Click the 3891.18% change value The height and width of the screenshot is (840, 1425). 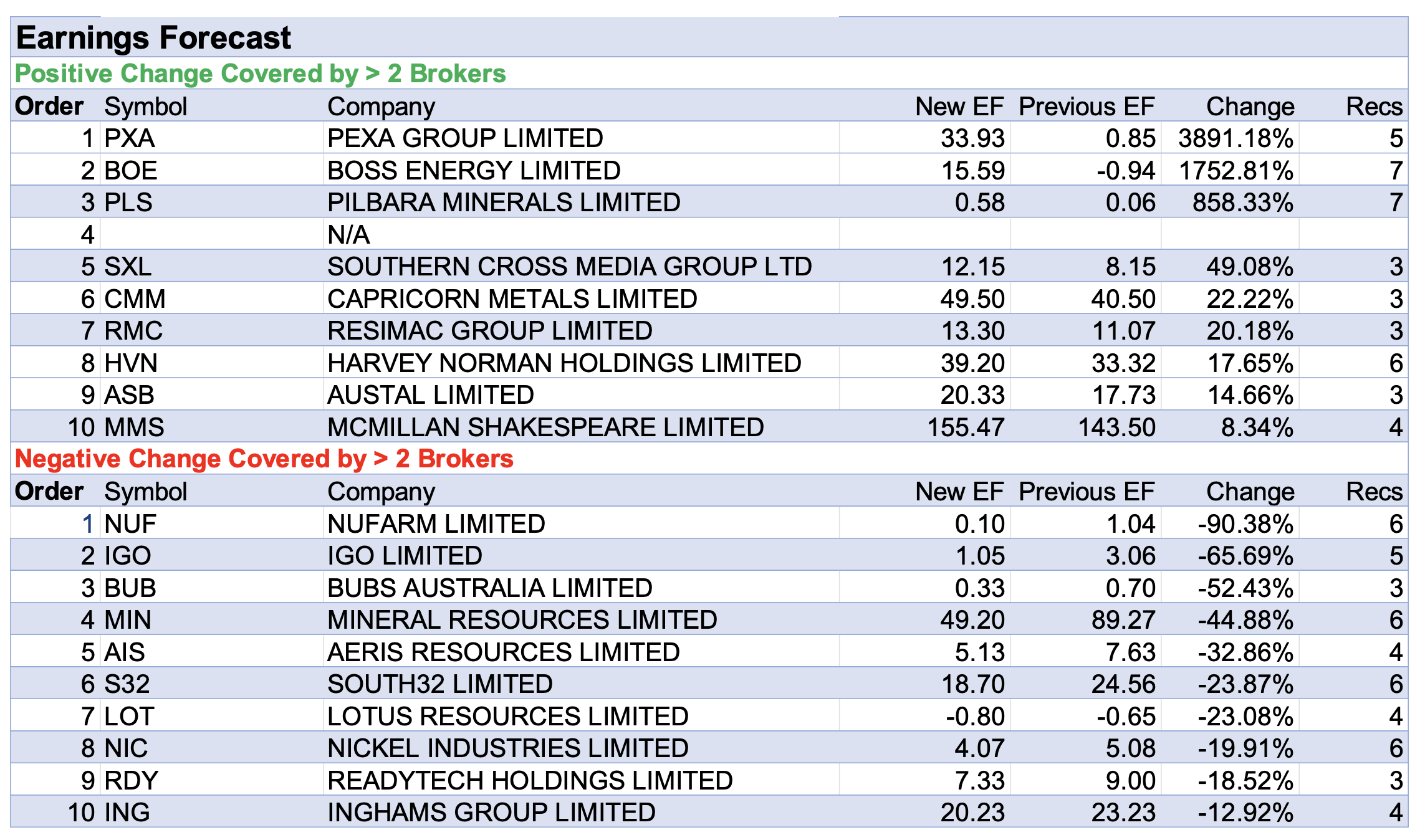pos(1235,138)
